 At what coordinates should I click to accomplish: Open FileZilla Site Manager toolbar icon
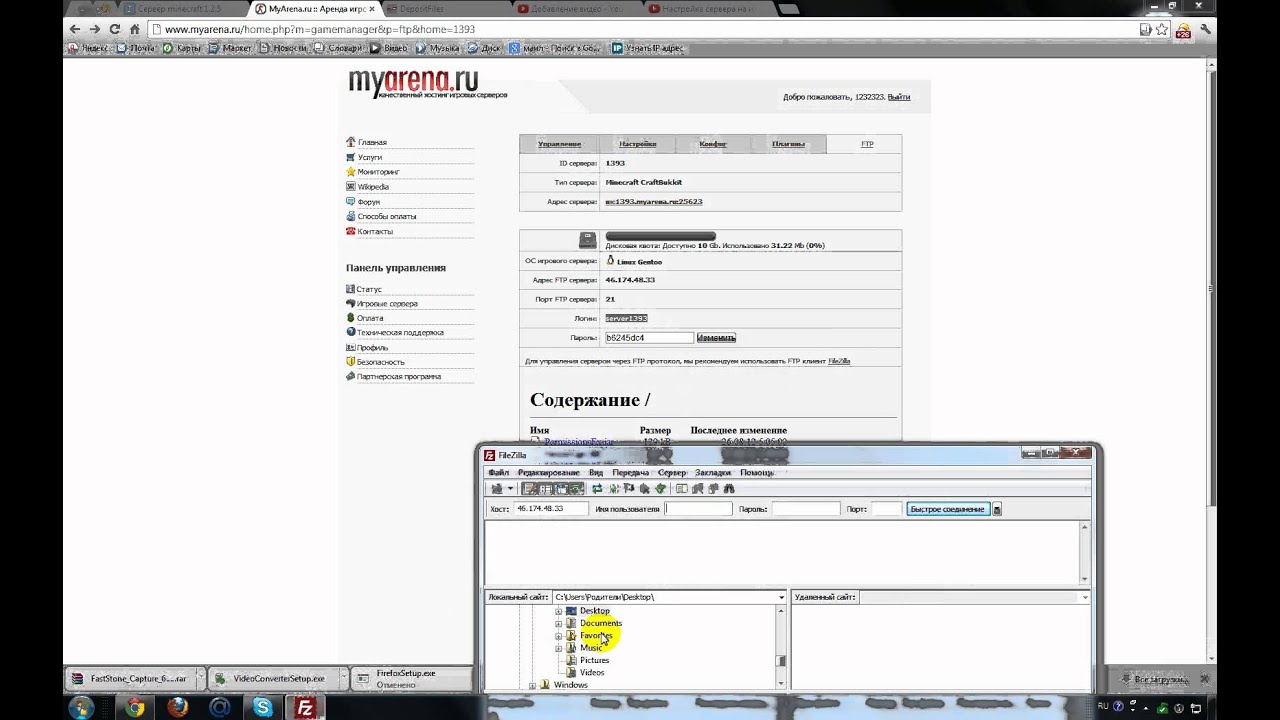point(496,489)
